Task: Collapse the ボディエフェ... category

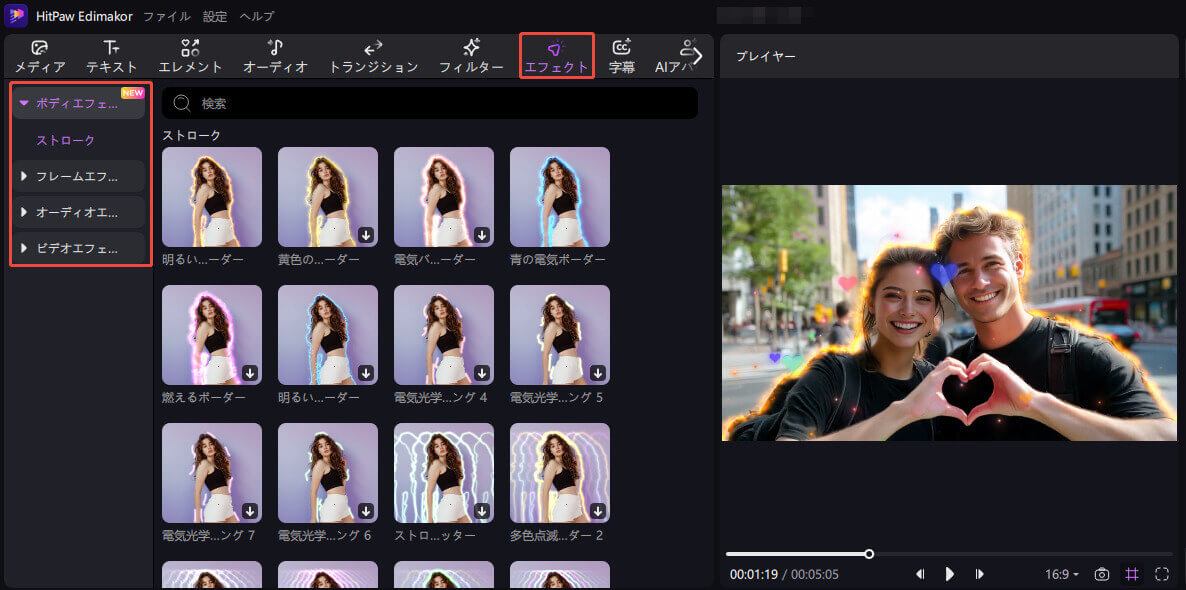Action: [79, 103]
